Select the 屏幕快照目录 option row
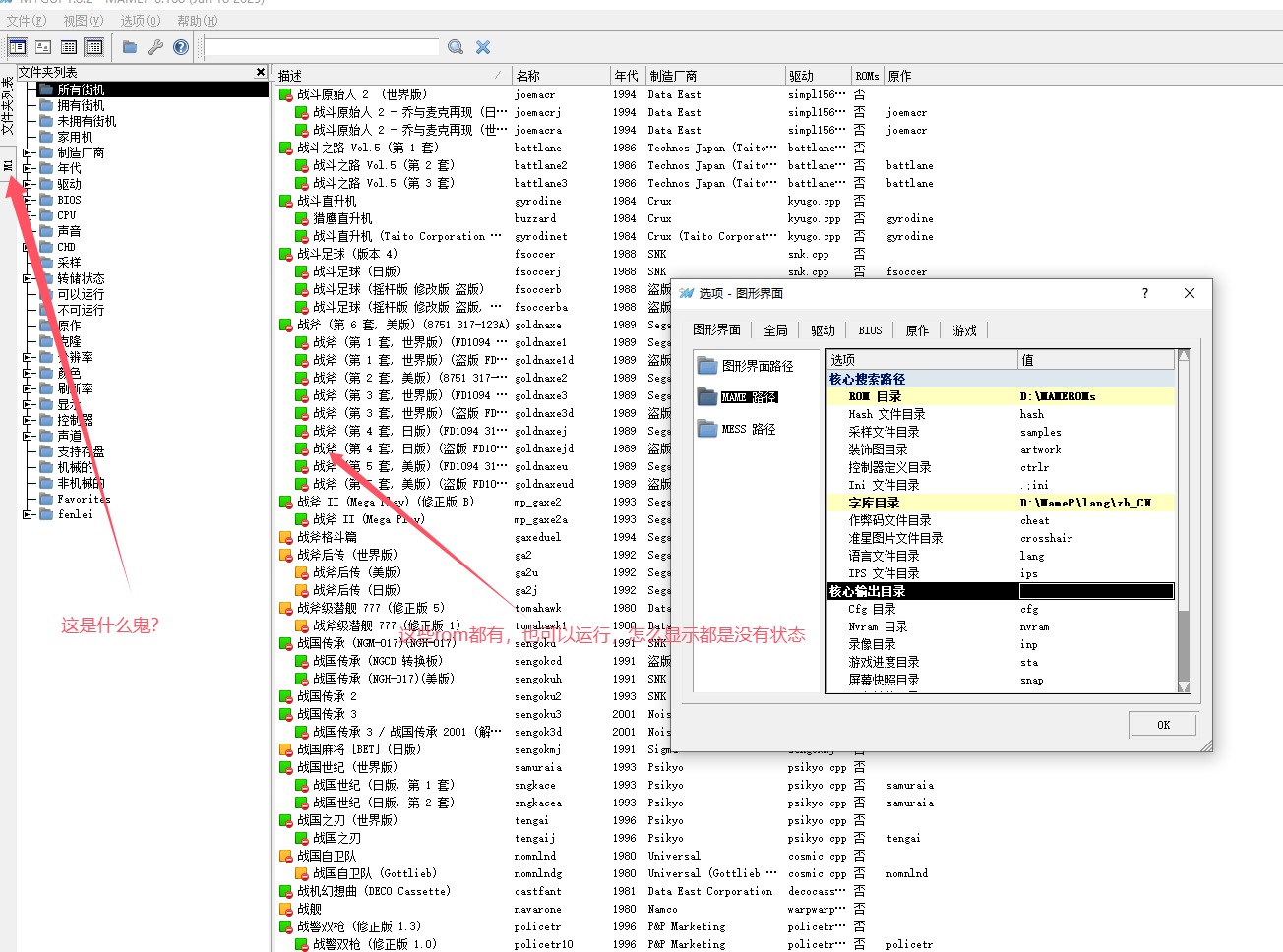This screenshot has width=1283, height=952. (x=1002, y=680)
